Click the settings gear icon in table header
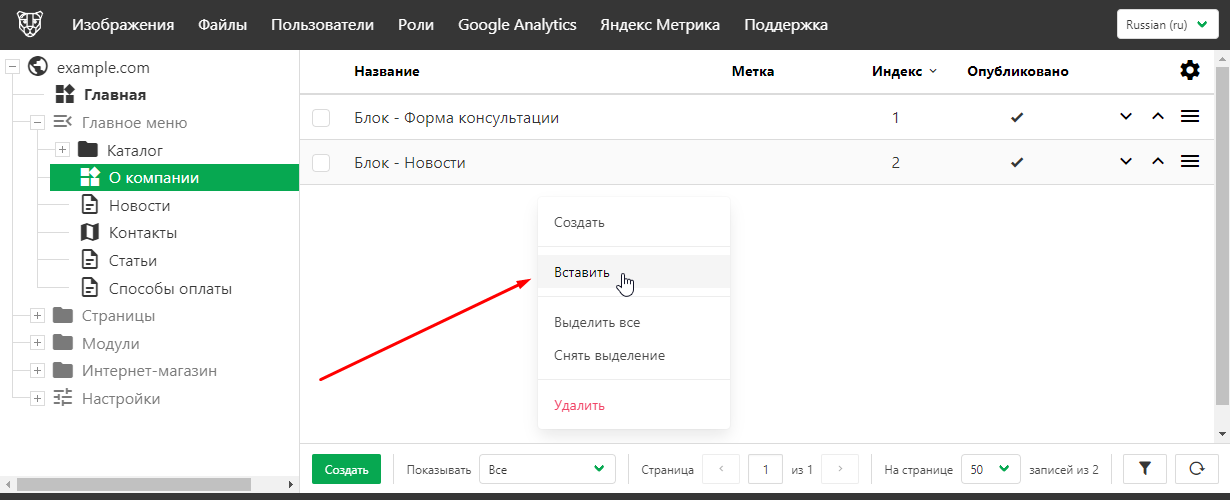1230x500 pixels. 1189,70
